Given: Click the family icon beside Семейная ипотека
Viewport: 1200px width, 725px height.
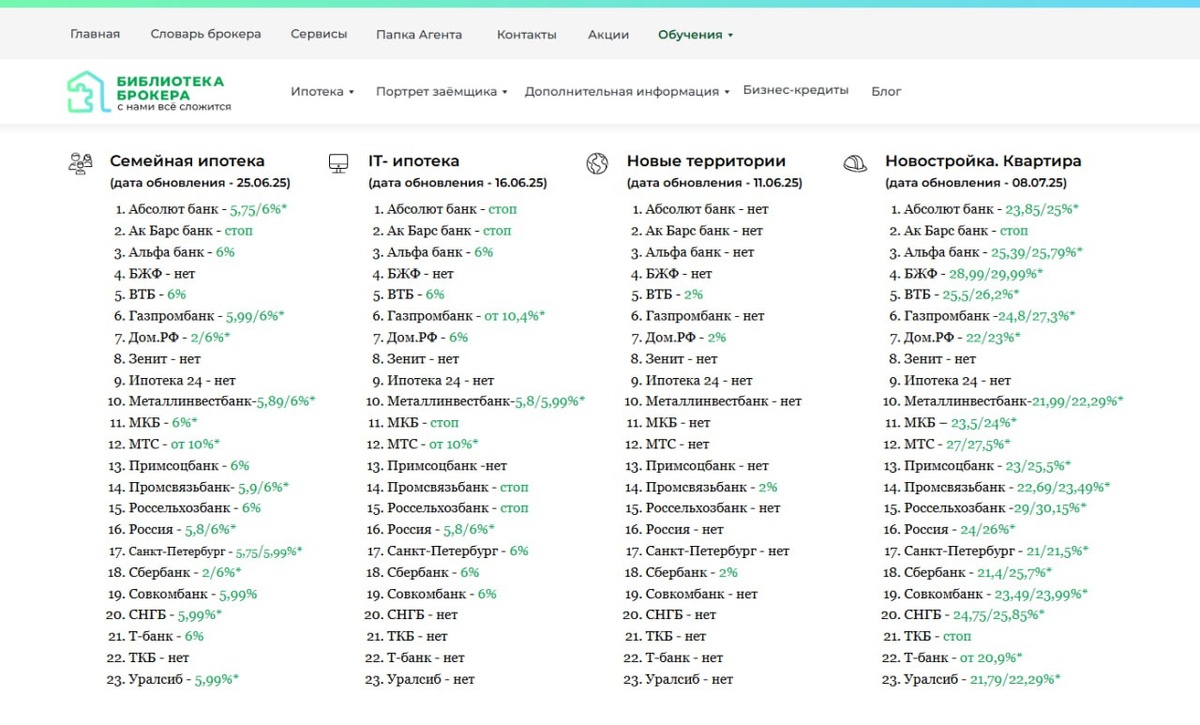Looking at the screenshot, I should (80, 163).
